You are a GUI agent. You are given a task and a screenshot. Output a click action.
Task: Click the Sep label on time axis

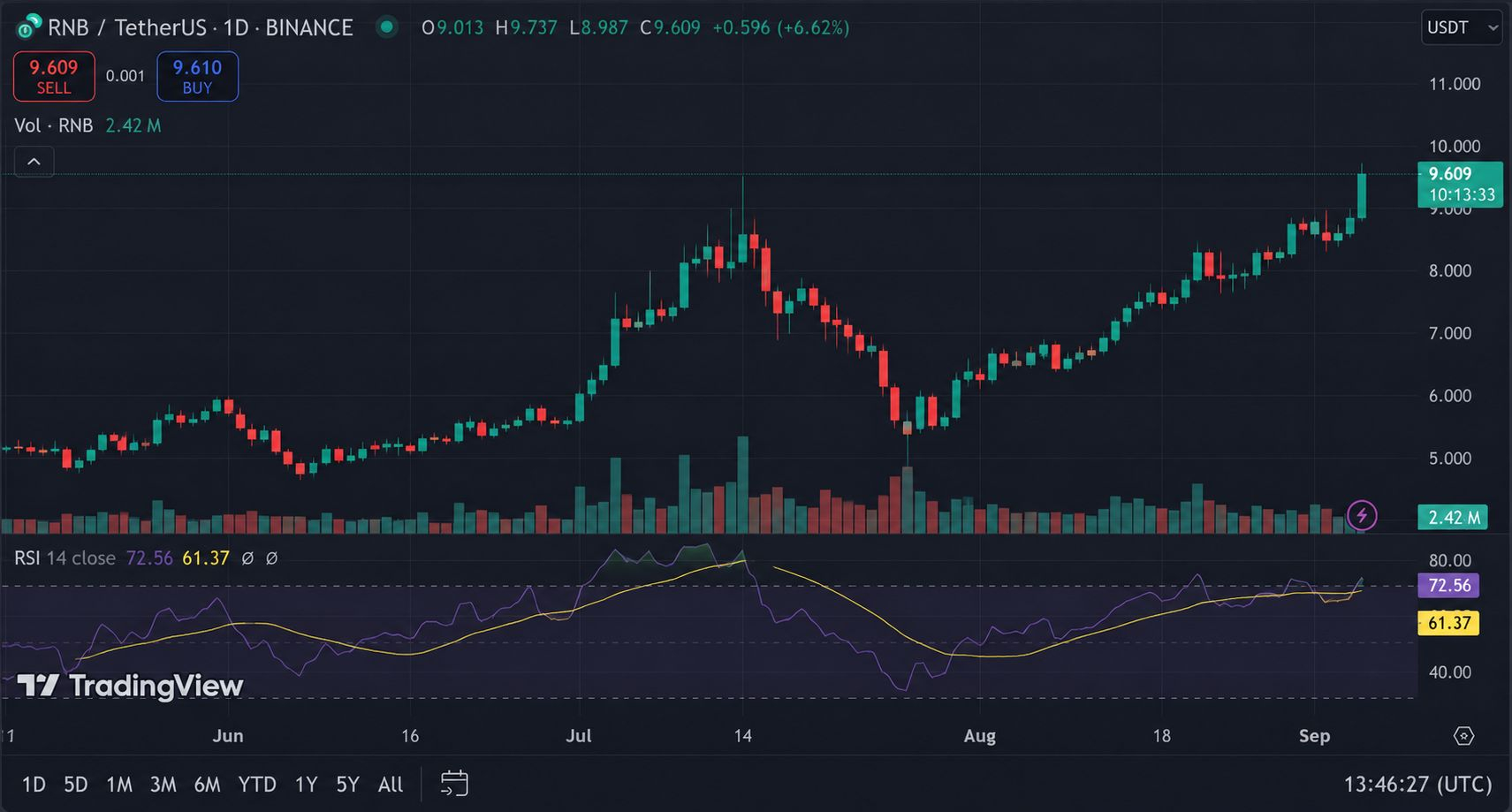[1314, 736]
